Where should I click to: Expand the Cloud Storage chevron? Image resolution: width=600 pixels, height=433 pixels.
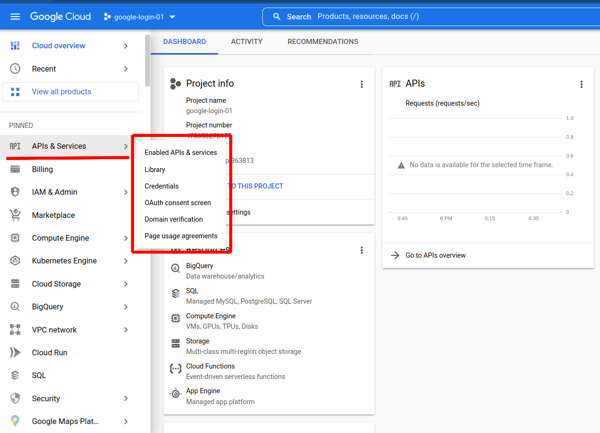click(x=126, y=284)
